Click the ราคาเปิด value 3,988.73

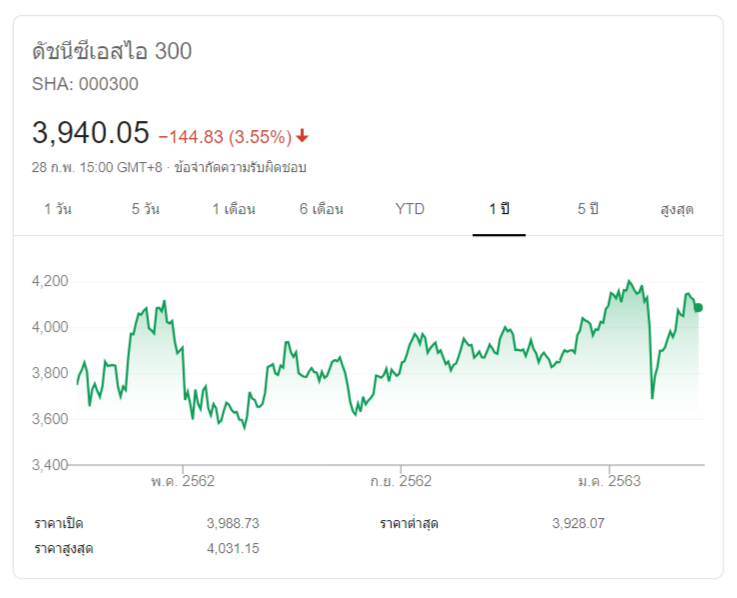tap(233, 523)
